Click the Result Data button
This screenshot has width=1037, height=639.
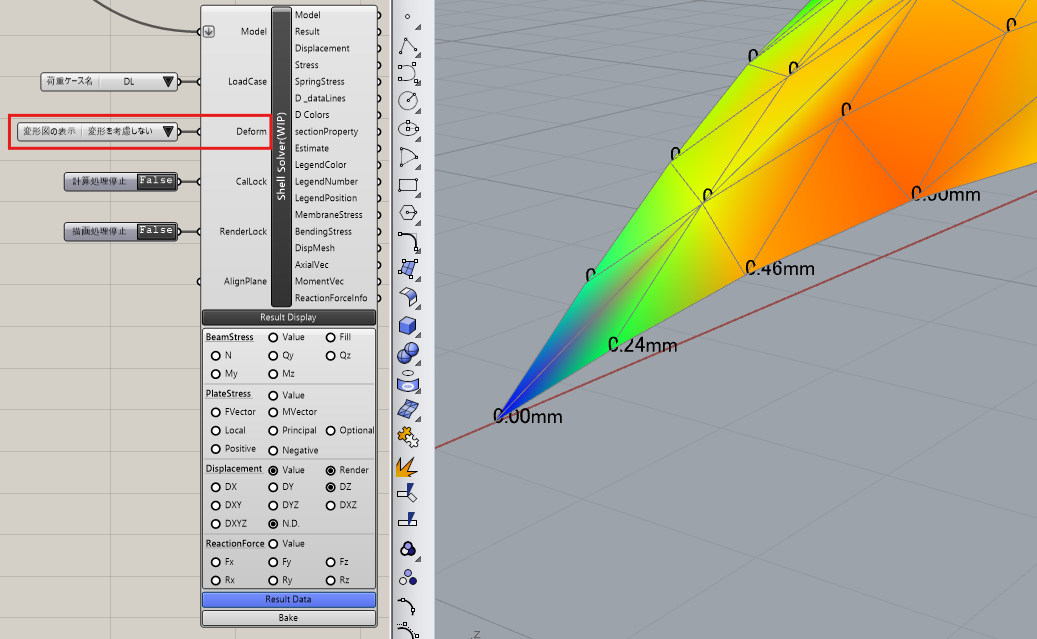point(288,599)
